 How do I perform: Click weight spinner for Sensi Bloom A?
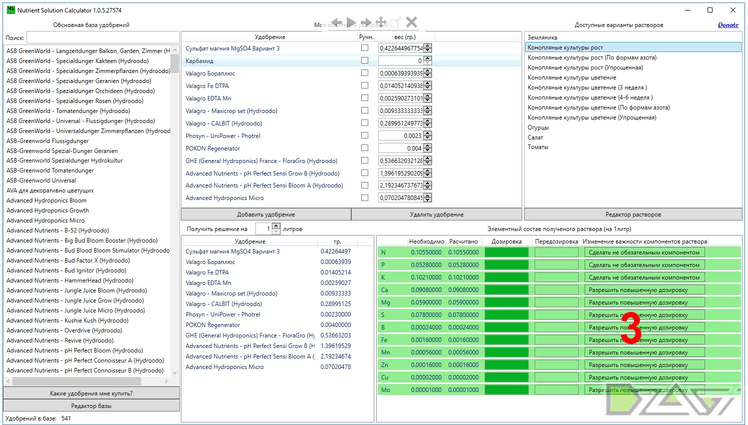(x=427, y=185)
